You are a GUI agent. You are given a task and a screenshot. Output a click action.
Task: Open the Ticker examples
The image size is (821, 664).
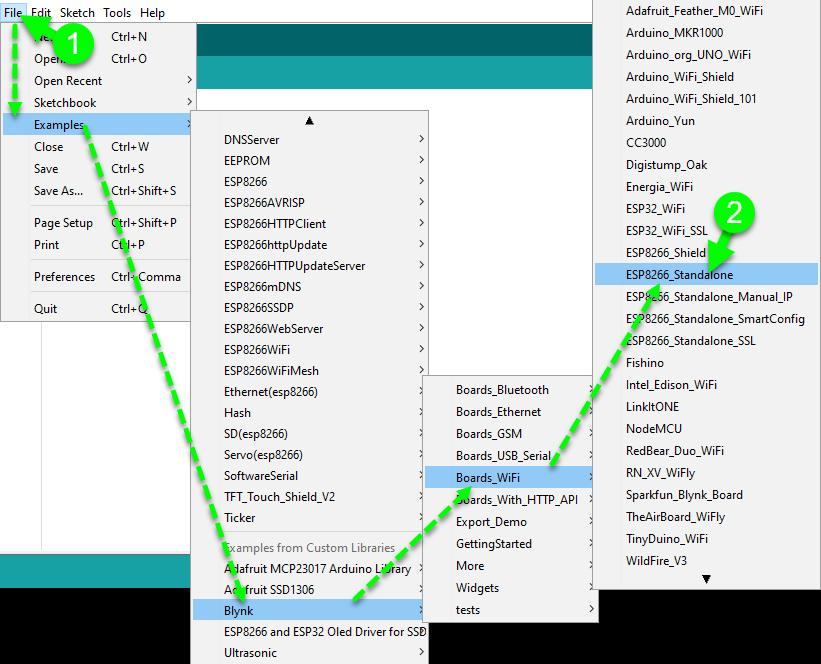pos(309,517)
